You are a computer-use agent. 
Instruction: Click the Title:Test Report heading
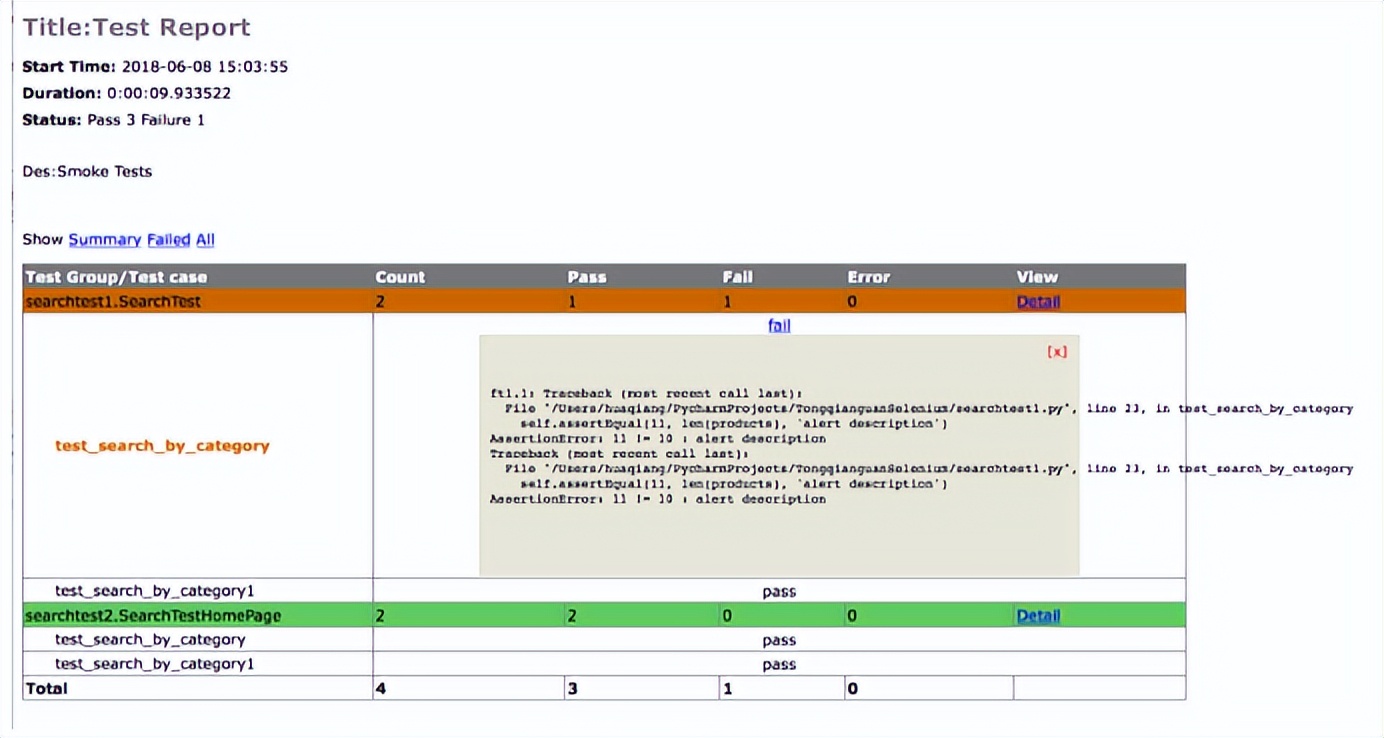tap(137, 28)
